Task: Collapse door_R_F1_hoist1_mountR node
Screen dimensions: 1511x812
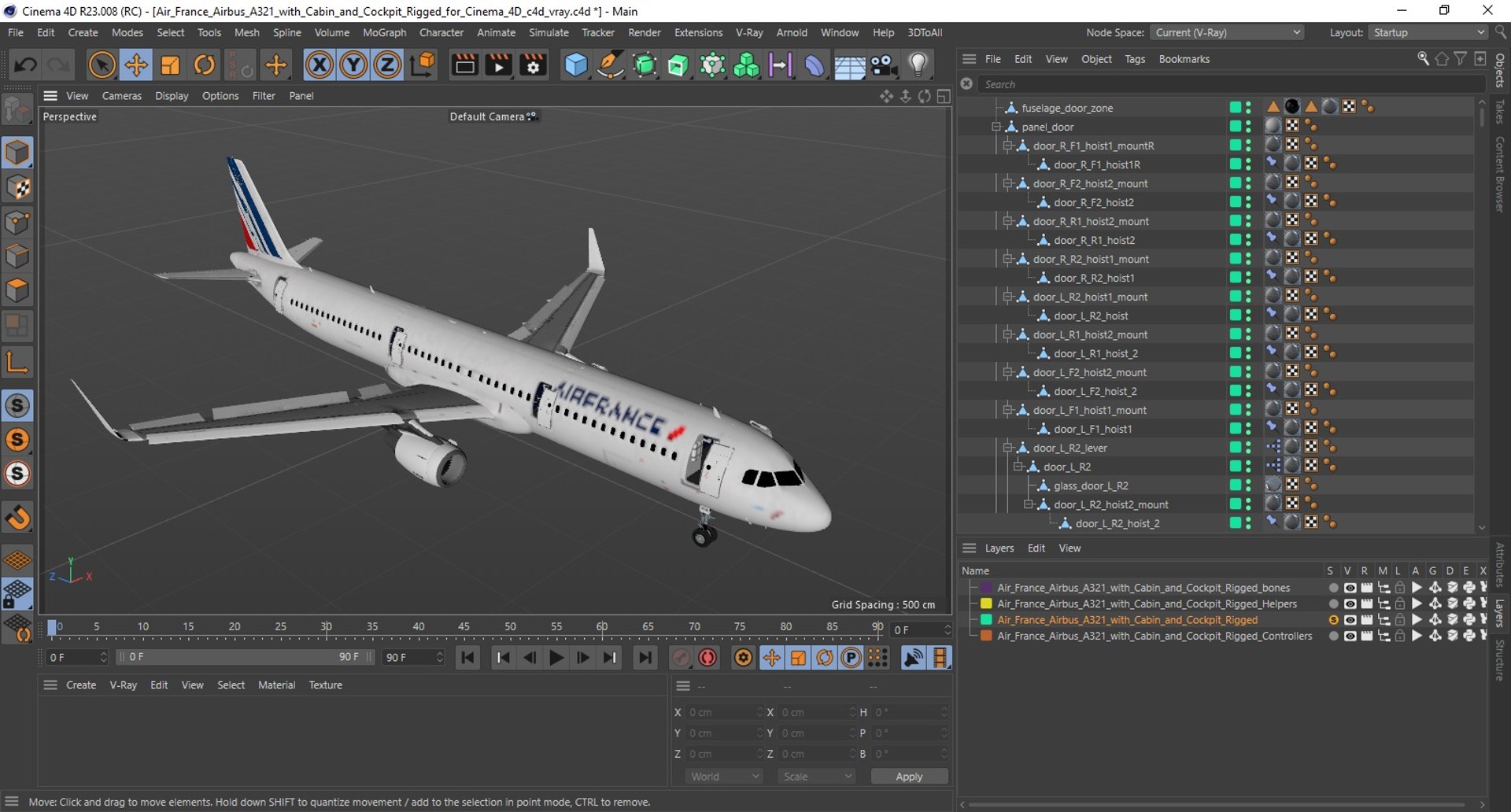Action: pyautogui.click(x=1007, y=146)
